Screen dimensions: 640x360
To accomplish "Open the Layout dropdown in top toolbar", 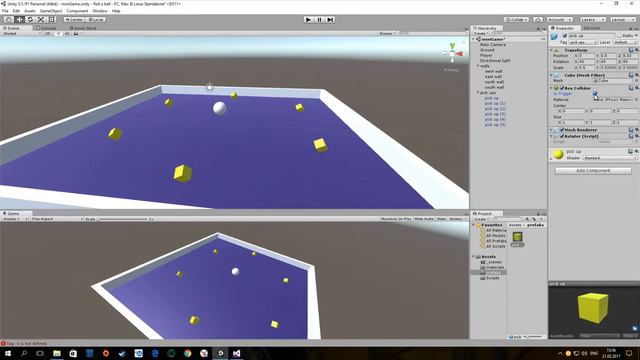I will [623, 20].
